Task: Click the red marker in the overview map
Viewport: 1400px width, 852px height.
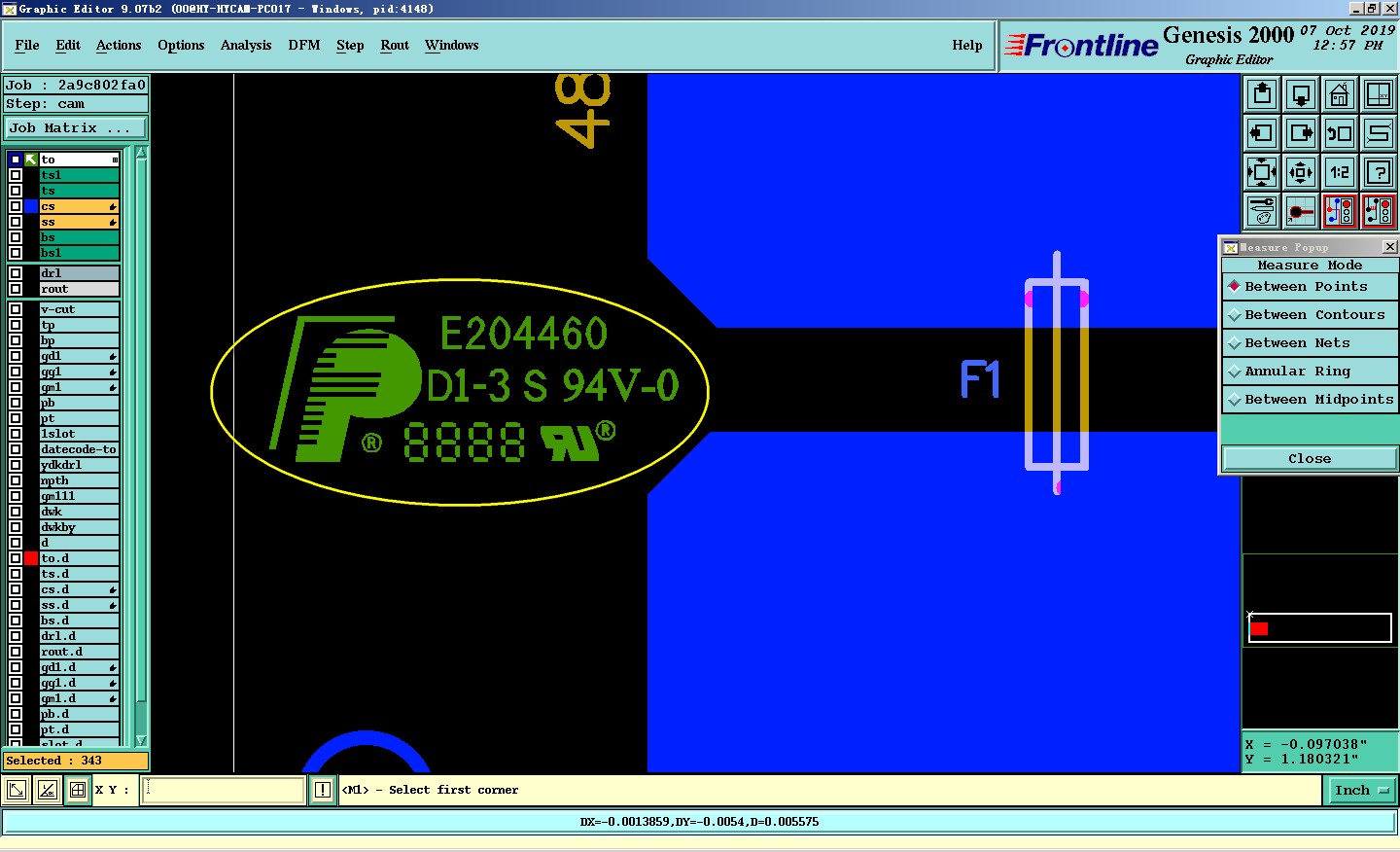Action: pyautogui.click(x=1259, y=629)
